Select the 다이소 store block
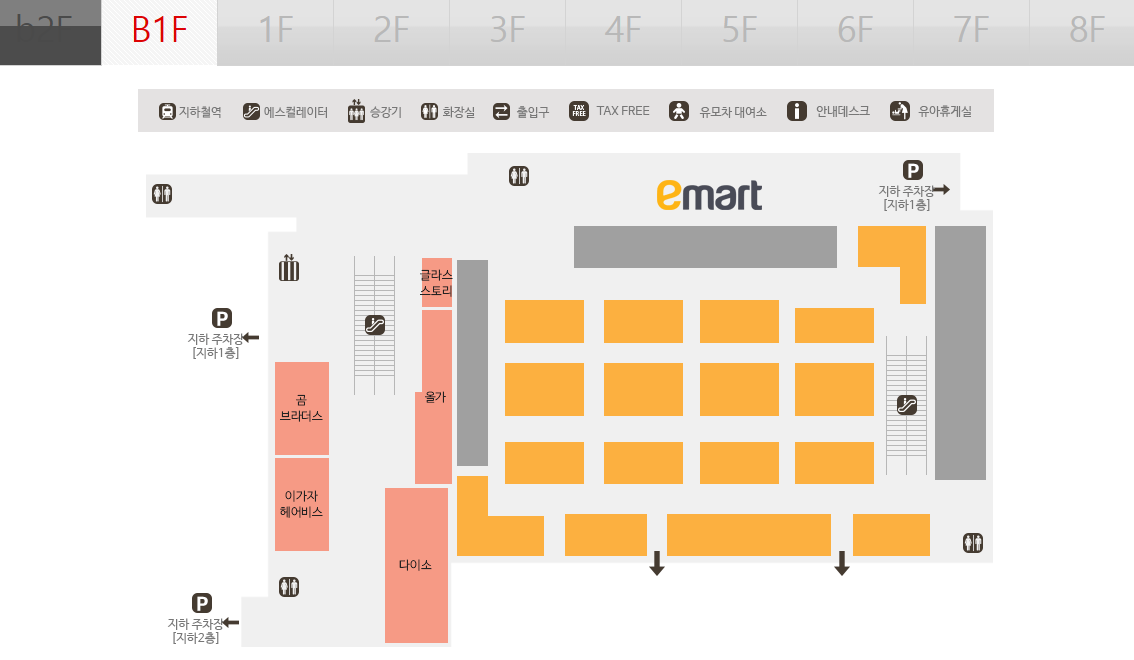 pyautogui.click(x=416, y=565)
